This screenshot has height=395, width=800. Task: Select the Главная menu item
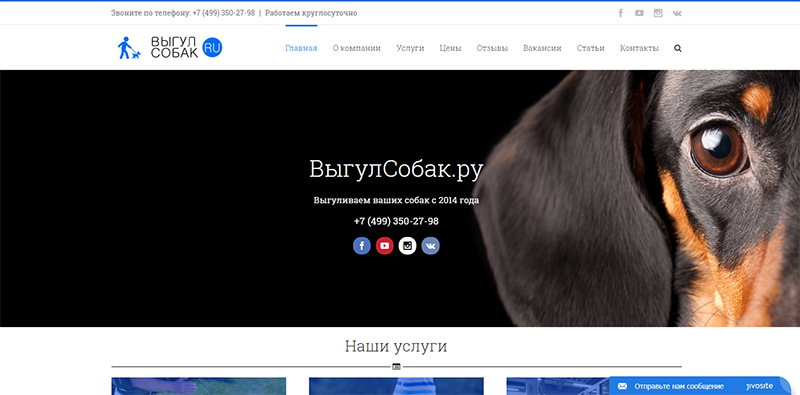point(301,48)
